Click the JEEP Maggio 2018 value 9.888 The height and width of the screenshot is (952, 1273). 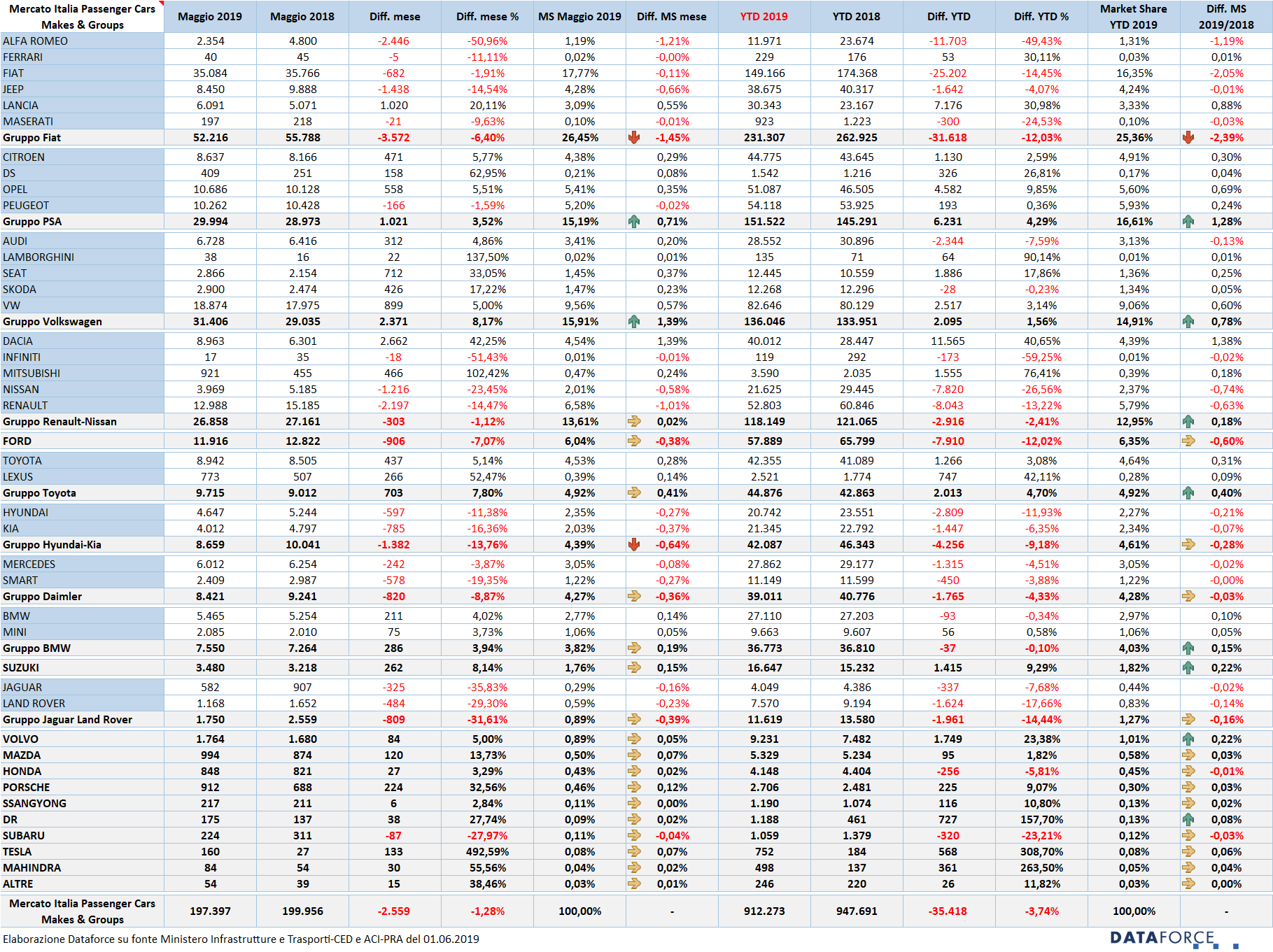(302, 90)
